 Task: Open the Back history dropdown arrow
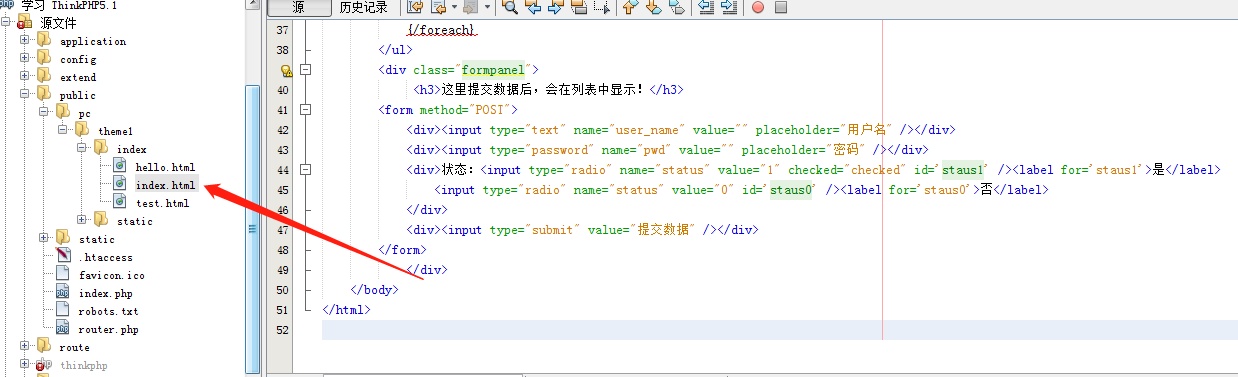coord(454,6)
